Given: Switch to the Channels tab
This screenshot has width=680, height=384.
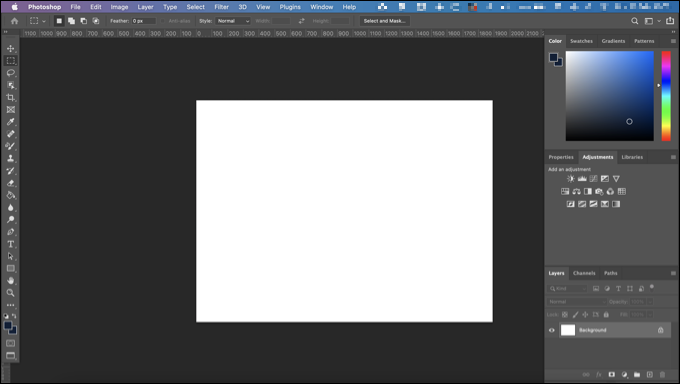Looking at the screenshot, I should [x=584, y=273].
